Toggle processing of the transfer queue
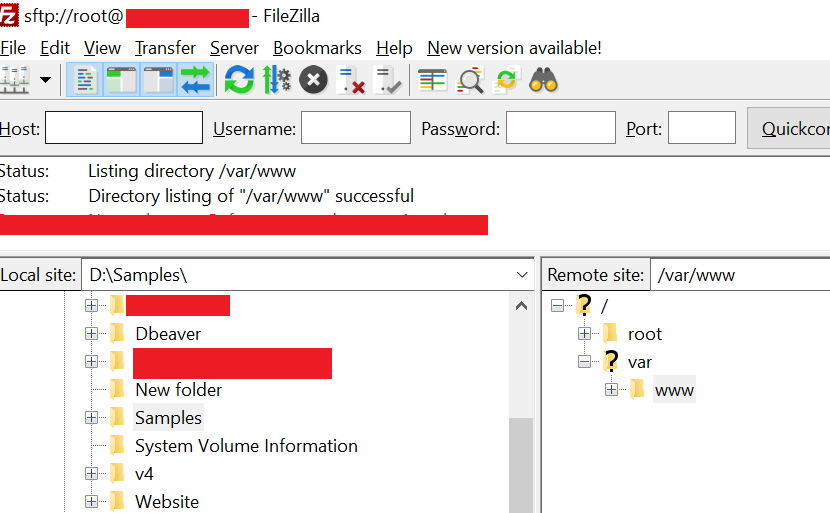 (276, 79)
